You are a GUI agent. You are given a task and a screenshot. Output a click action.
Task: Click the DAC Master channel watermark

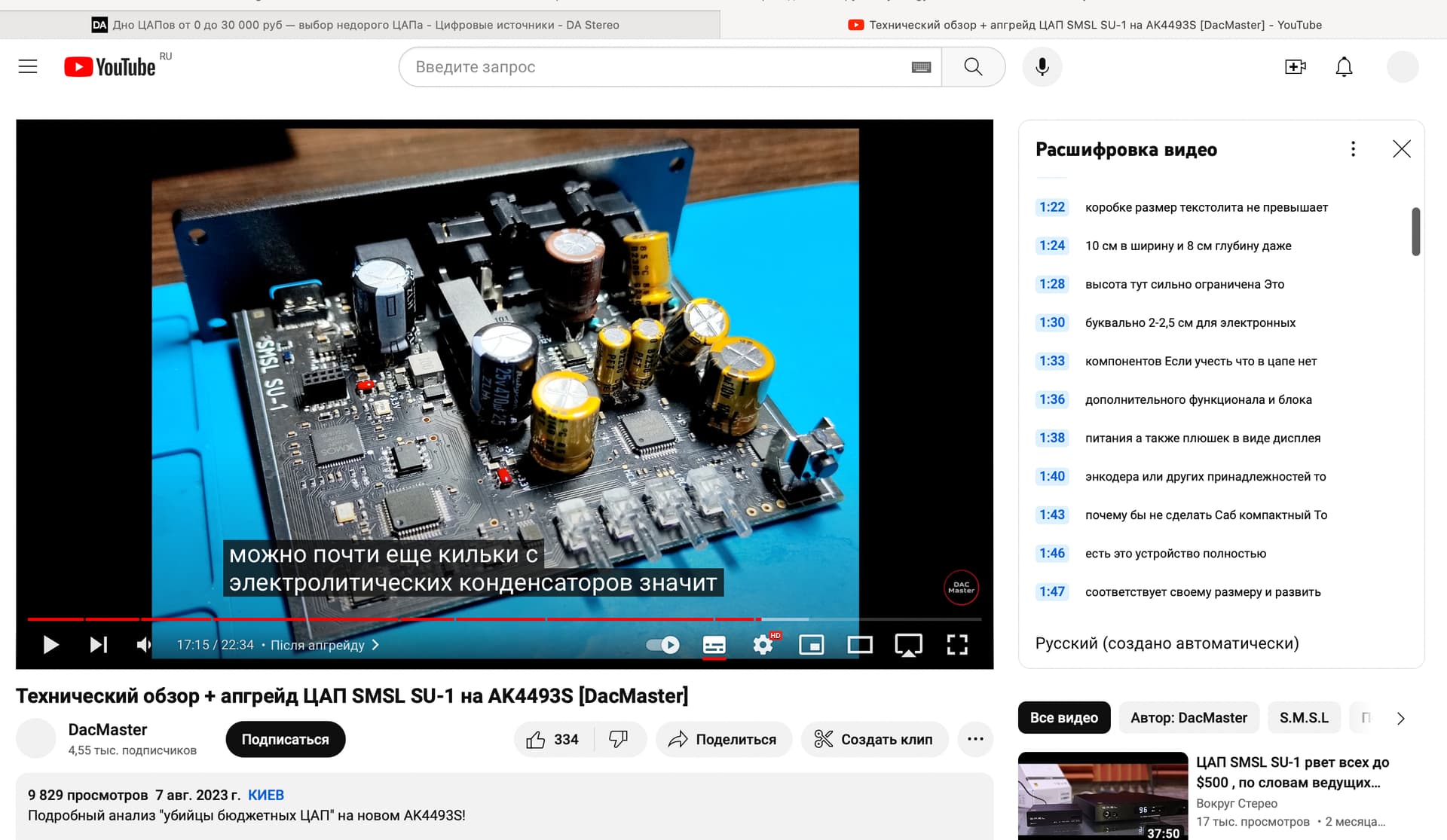[961, 588]
